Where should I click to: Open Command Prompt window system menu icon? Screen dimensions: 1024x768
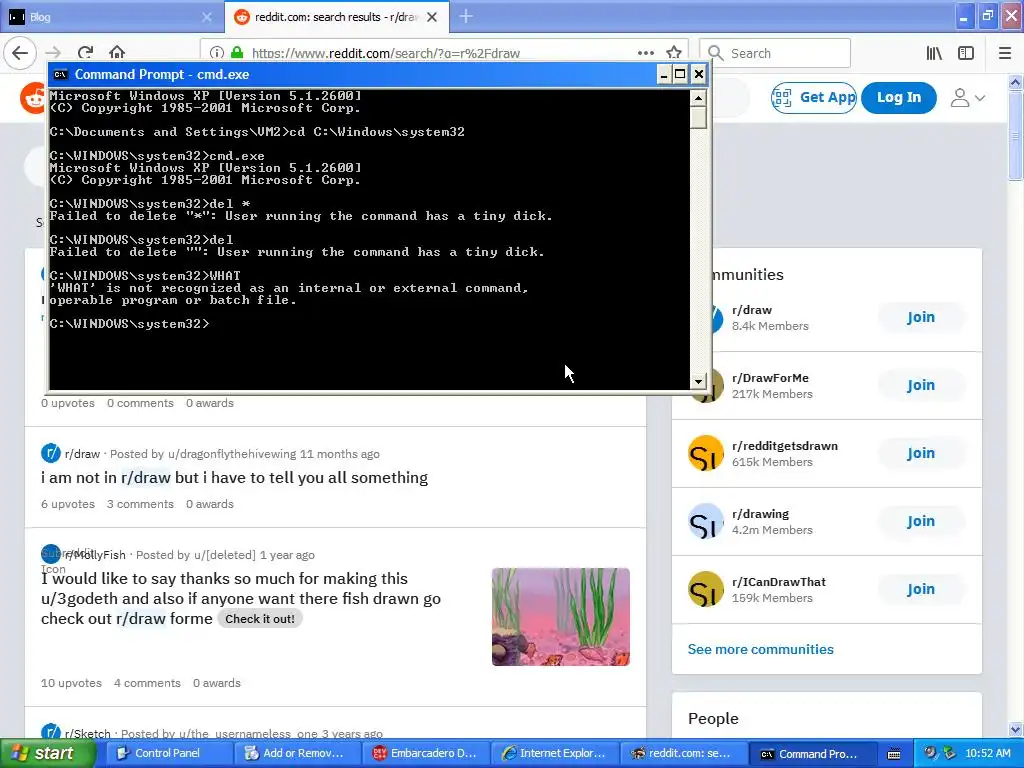(x=60, y=74)
